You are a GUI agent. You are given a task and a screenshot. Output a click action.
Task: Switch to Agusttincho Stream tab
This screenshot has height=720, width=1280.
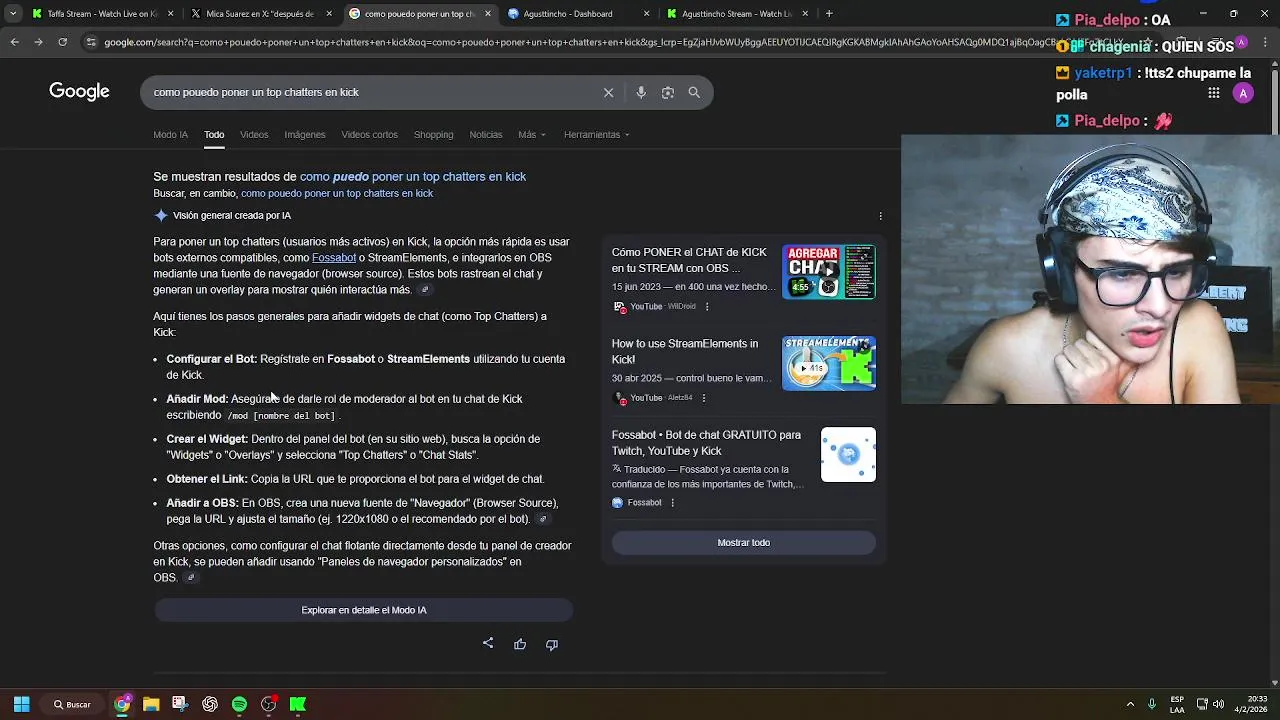point(736,14)
